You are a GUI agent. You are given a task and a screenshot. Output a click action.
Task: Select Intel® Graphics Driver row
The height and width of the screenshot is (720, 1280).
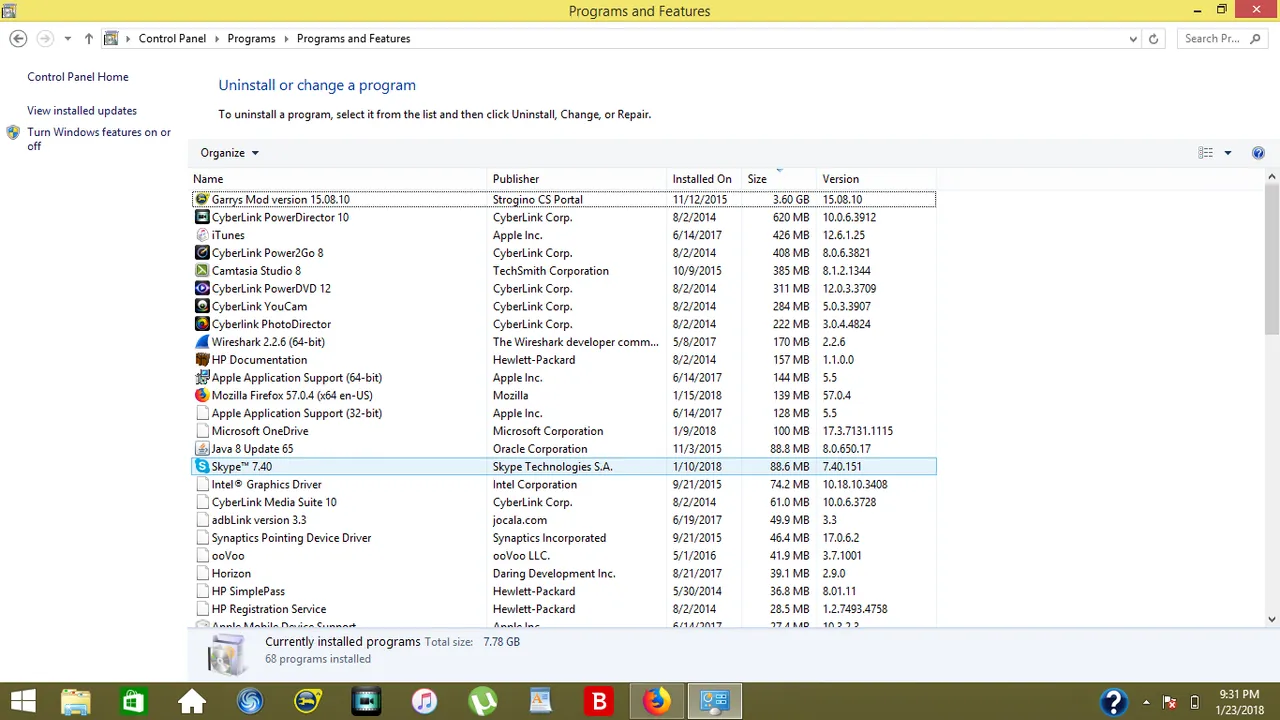[564, 485]
